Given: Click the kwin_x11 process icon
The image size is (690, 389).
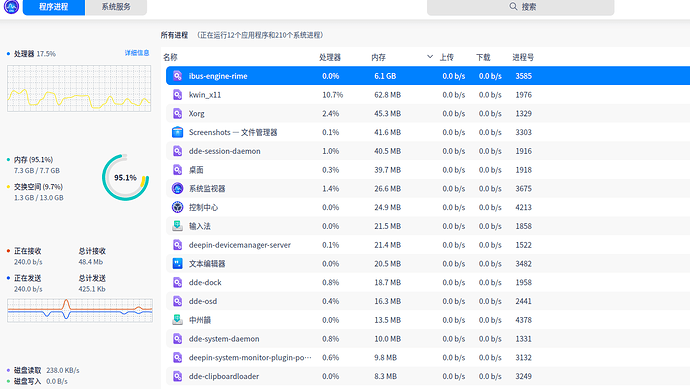Looking at the screenshot, I should click(x=177, y=95).
